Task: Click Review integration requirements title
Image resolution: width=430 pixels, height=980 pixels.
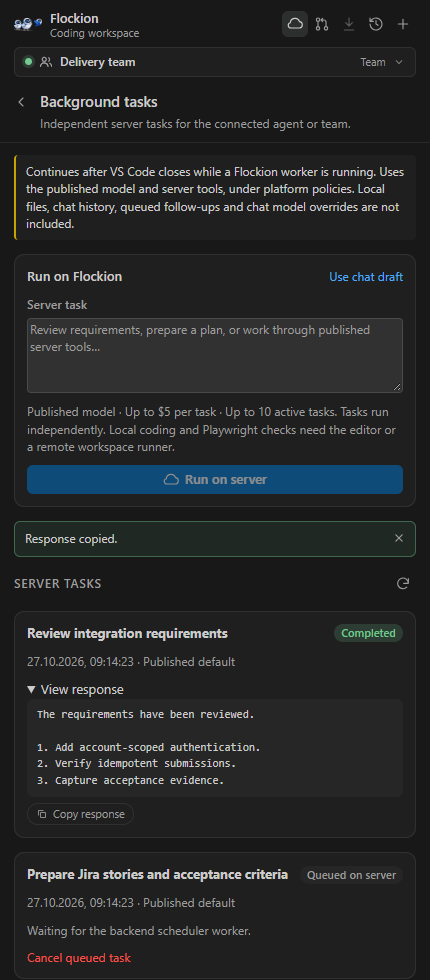Action: click(x=128, y=633)
